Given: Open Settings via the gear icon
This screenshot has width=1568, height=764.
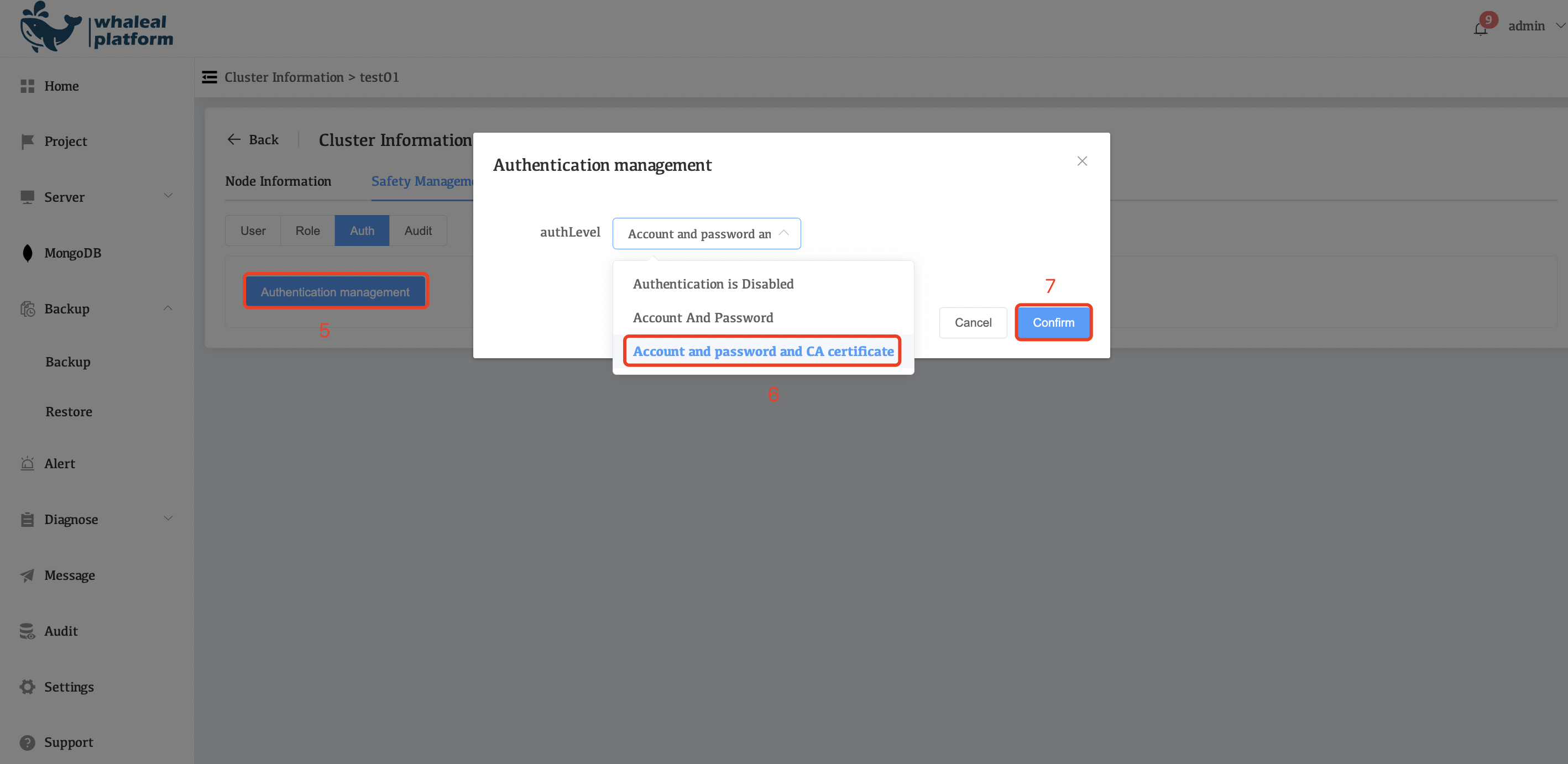Looking at the screenshot, I should [28, 686].
